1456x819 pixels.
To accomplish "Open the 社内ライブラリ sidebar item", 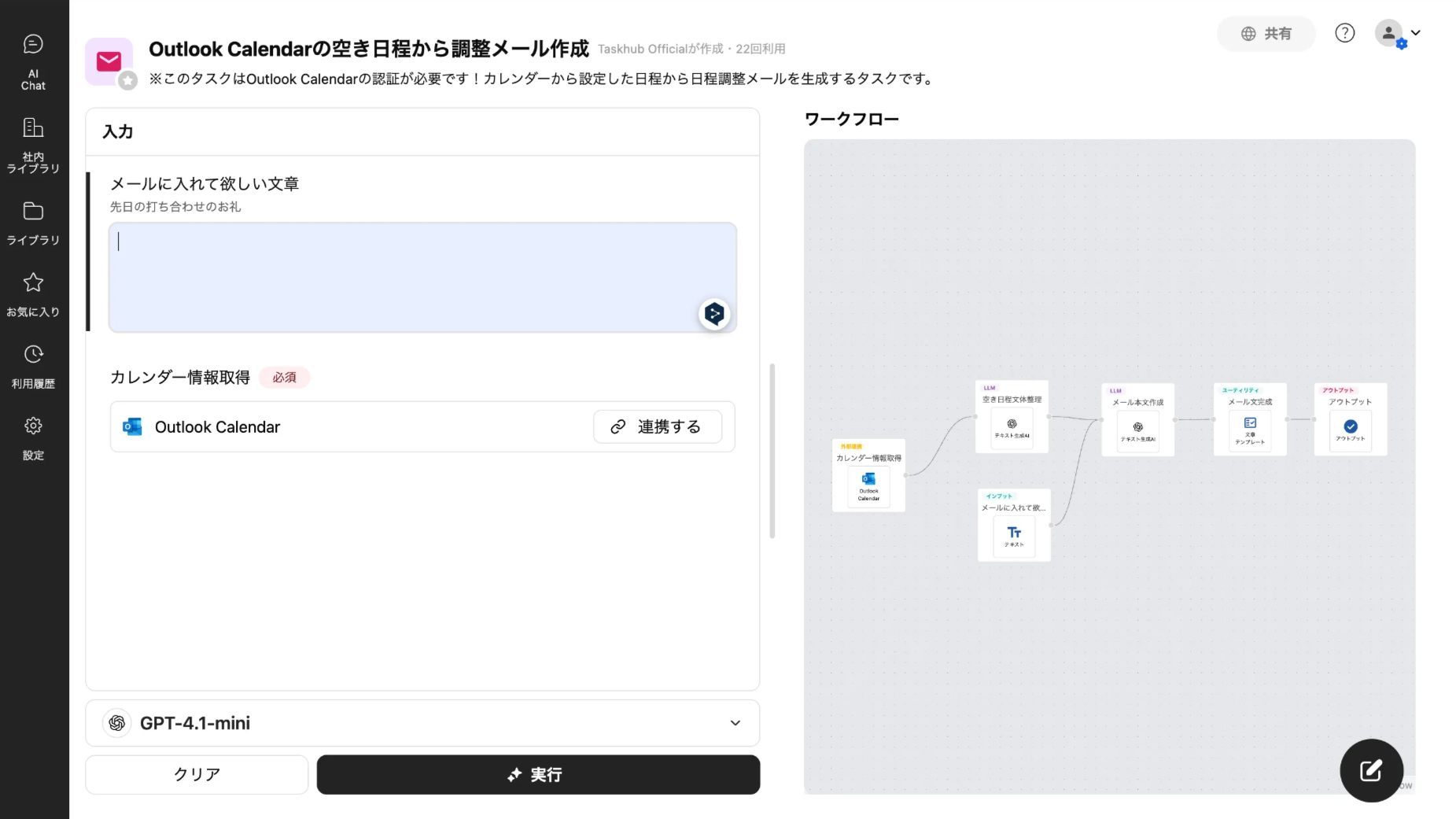I will [x=33, y=146].
